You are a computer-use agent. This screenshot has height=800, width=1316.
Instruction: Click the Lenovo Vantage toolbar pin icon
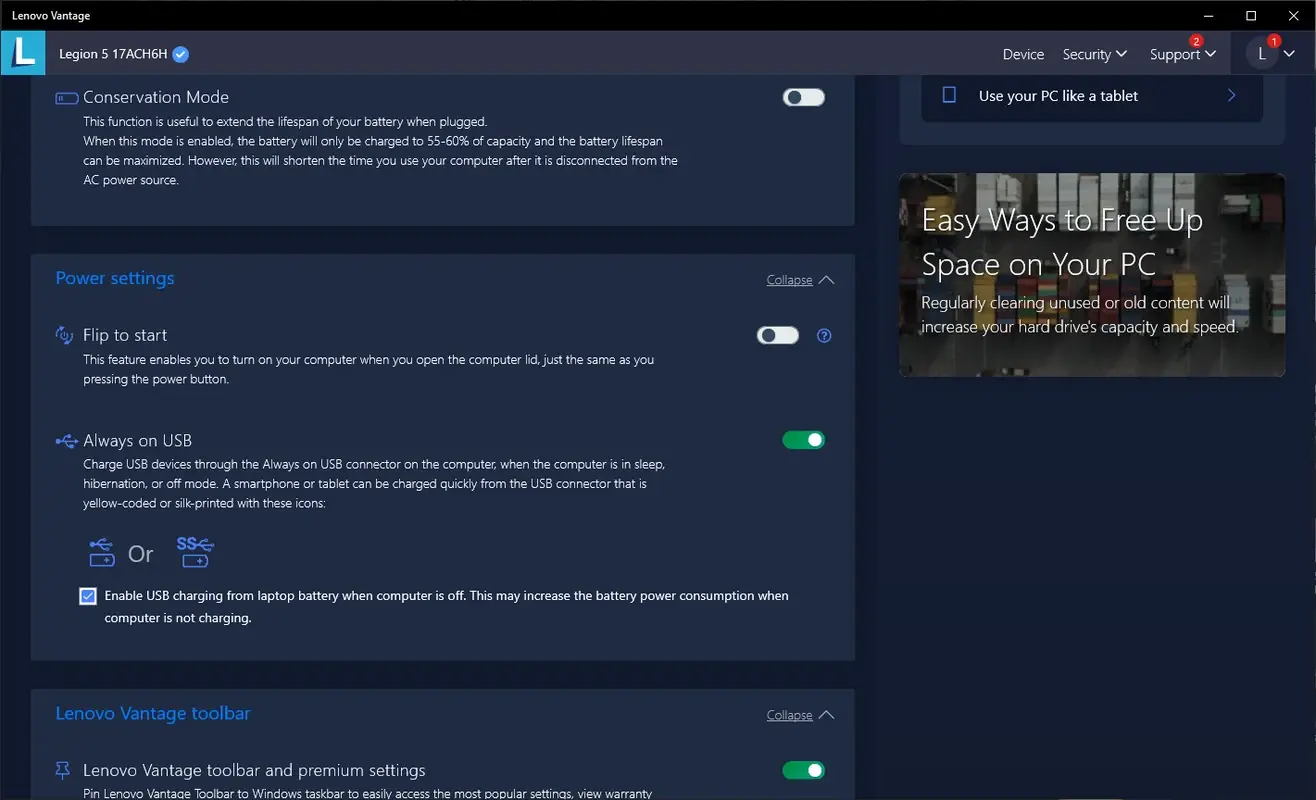[61, 770]
